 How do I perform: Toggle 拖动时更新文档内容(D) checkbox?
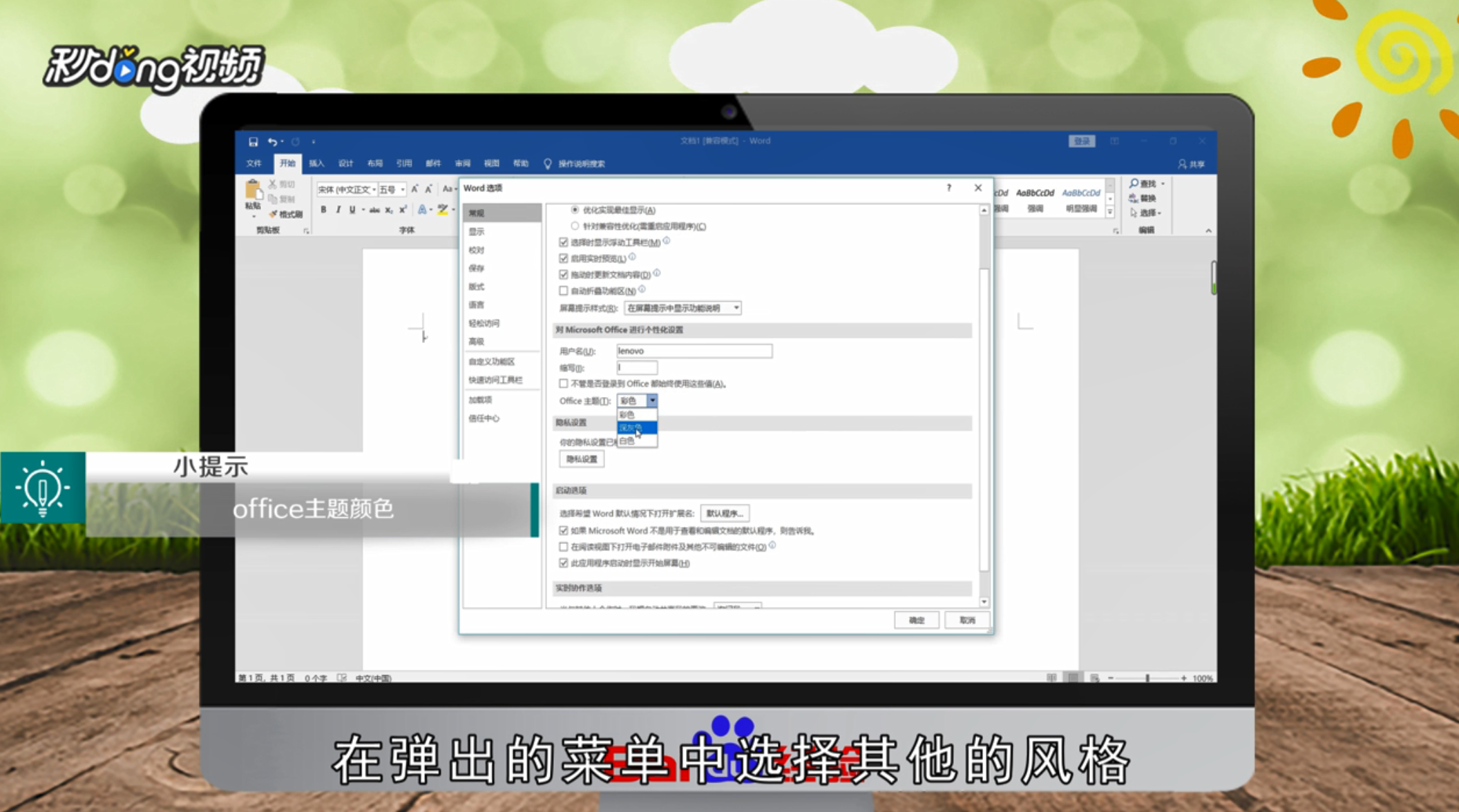coord(564,275)
